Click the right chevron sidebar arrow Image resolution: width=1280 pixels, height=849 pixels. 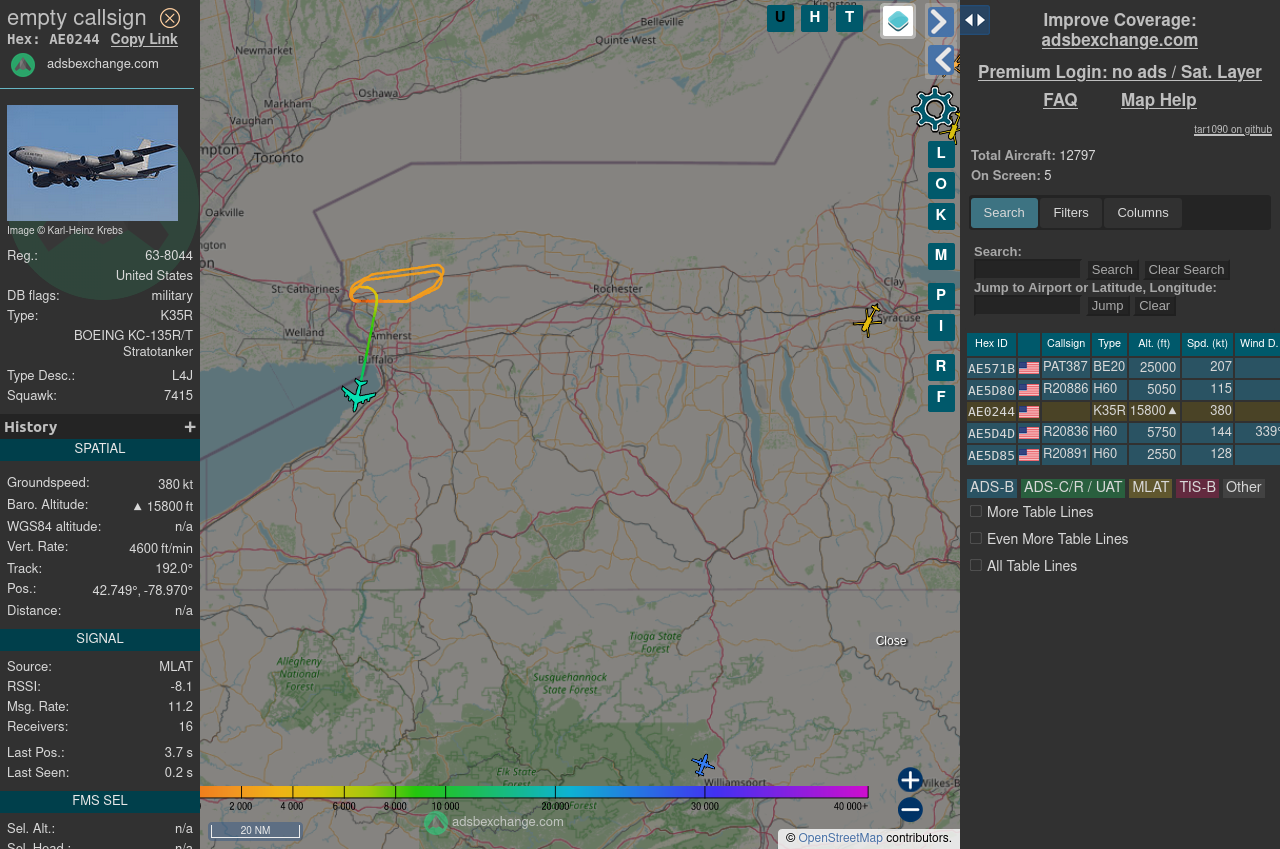pos(941,22)
